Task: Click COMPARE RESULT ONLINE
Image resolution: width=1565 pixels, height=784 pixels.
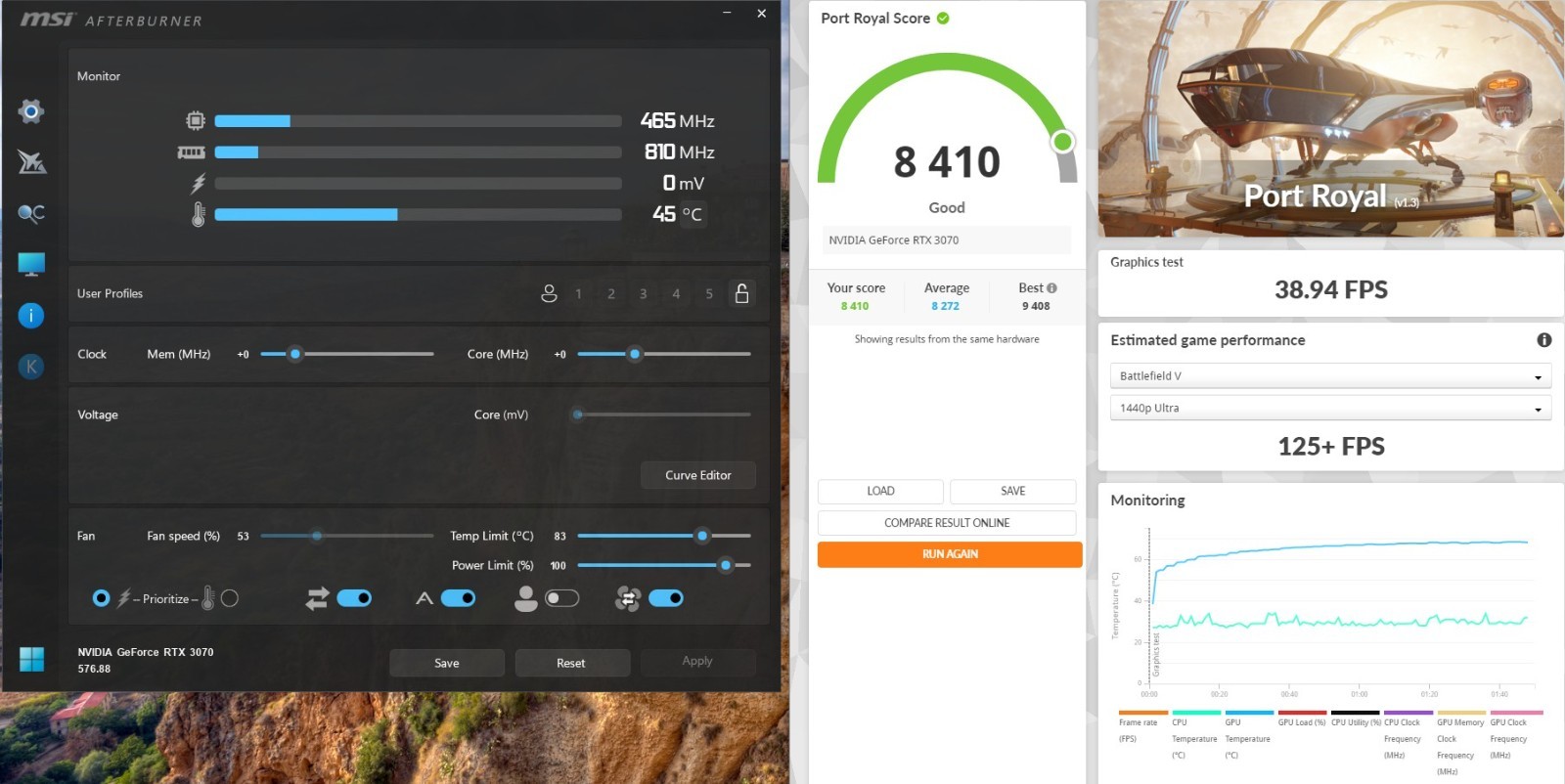Action: point(947,523)
